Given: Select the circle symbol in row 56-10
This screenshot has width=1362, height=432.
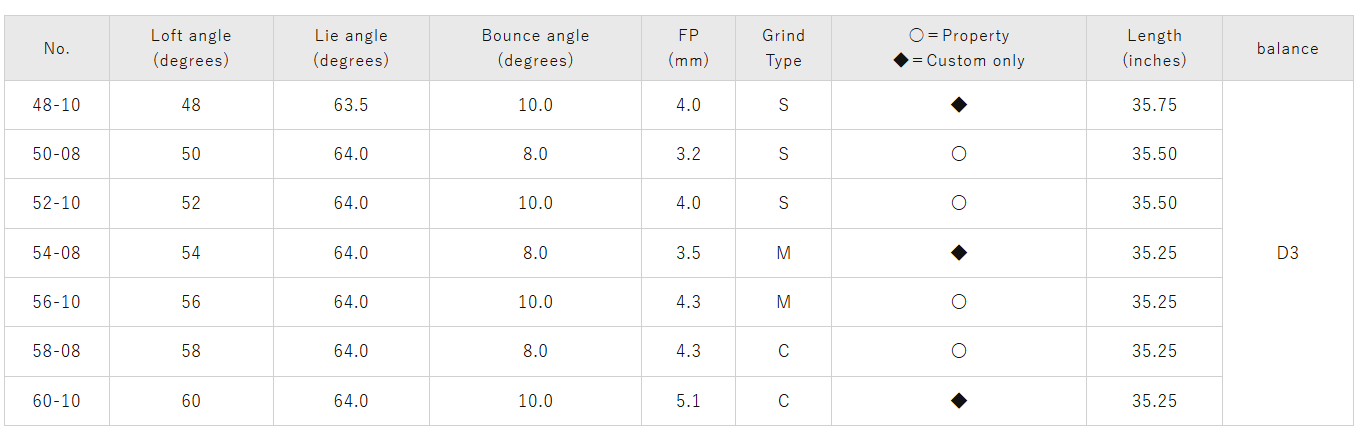Looking at the screenshot, I should coord(958,302).
